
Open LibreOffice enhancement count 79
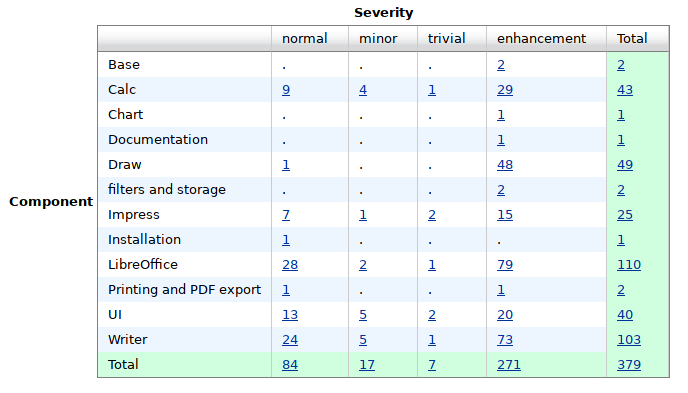[x=505, y=265]
